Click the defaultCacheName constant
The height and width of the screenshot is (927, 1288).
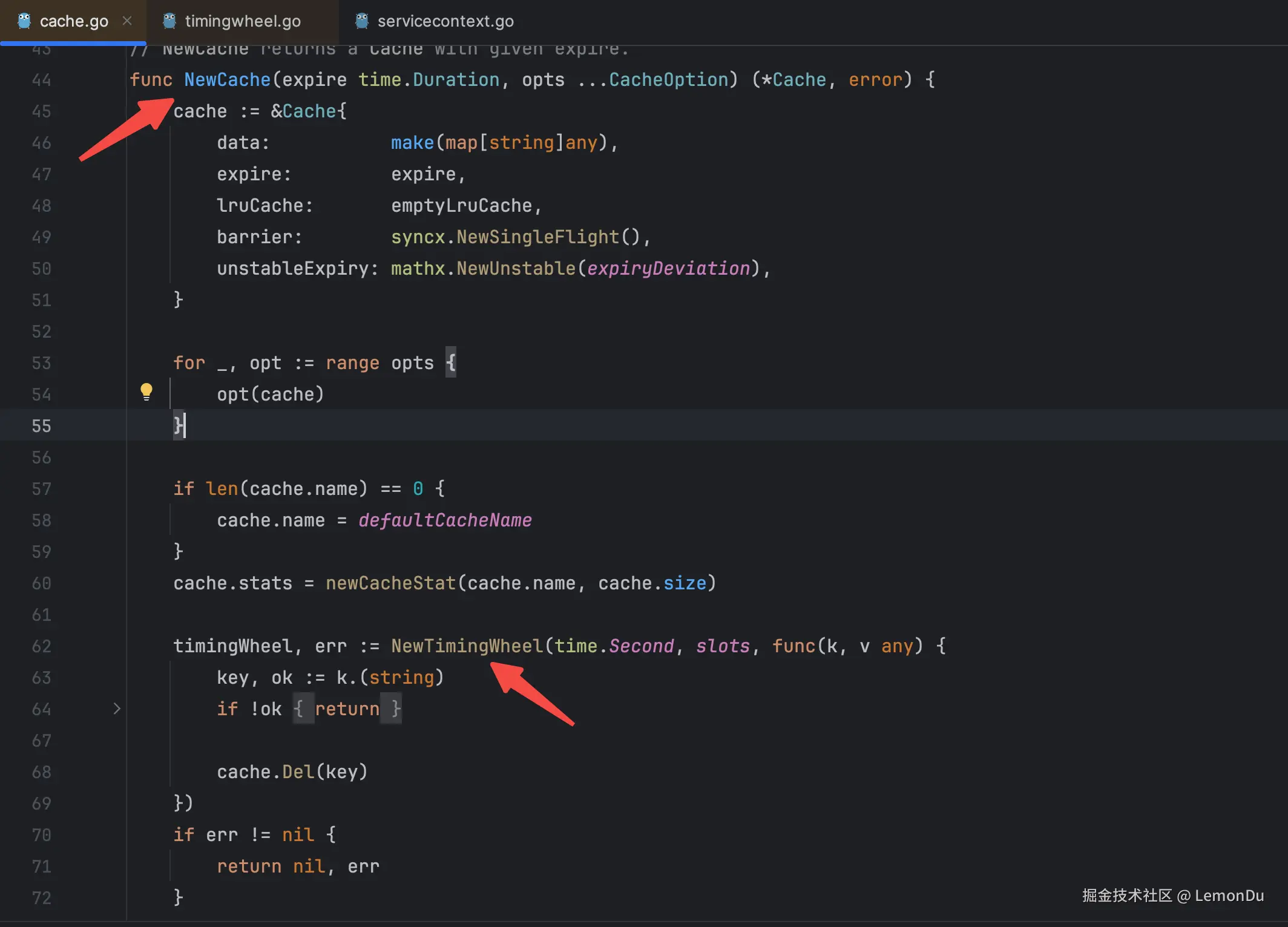[x=445, y=520]
